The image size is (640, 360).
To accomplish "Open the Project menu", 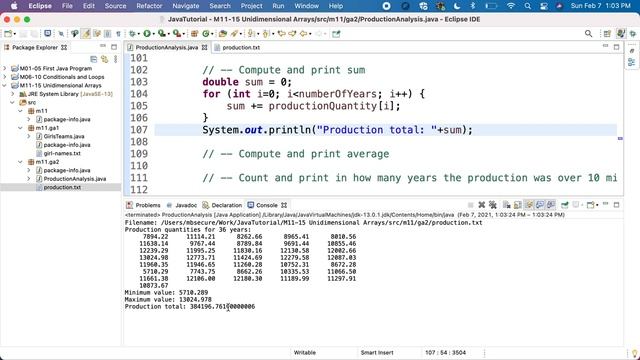I will [251, 6].
